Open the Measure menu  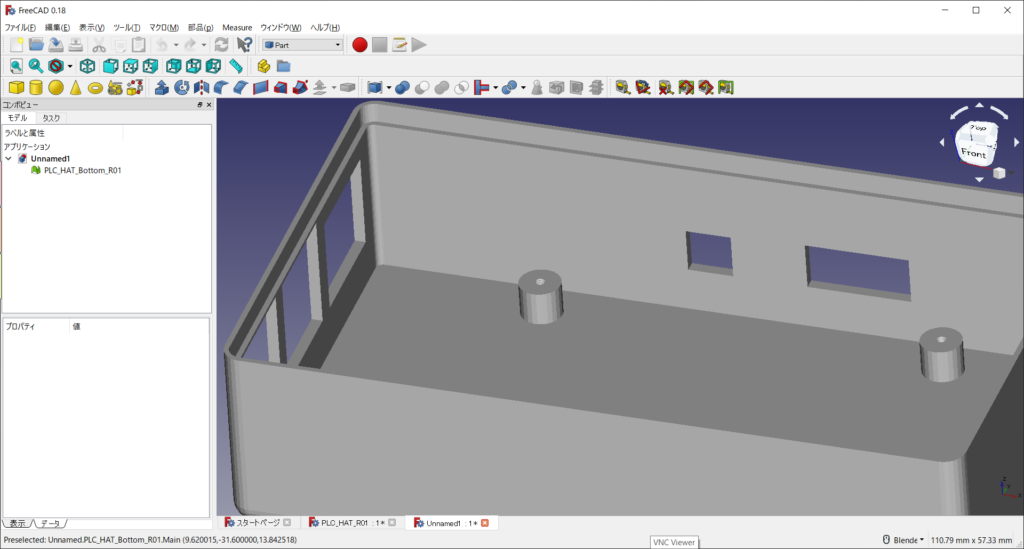(237, 27)
